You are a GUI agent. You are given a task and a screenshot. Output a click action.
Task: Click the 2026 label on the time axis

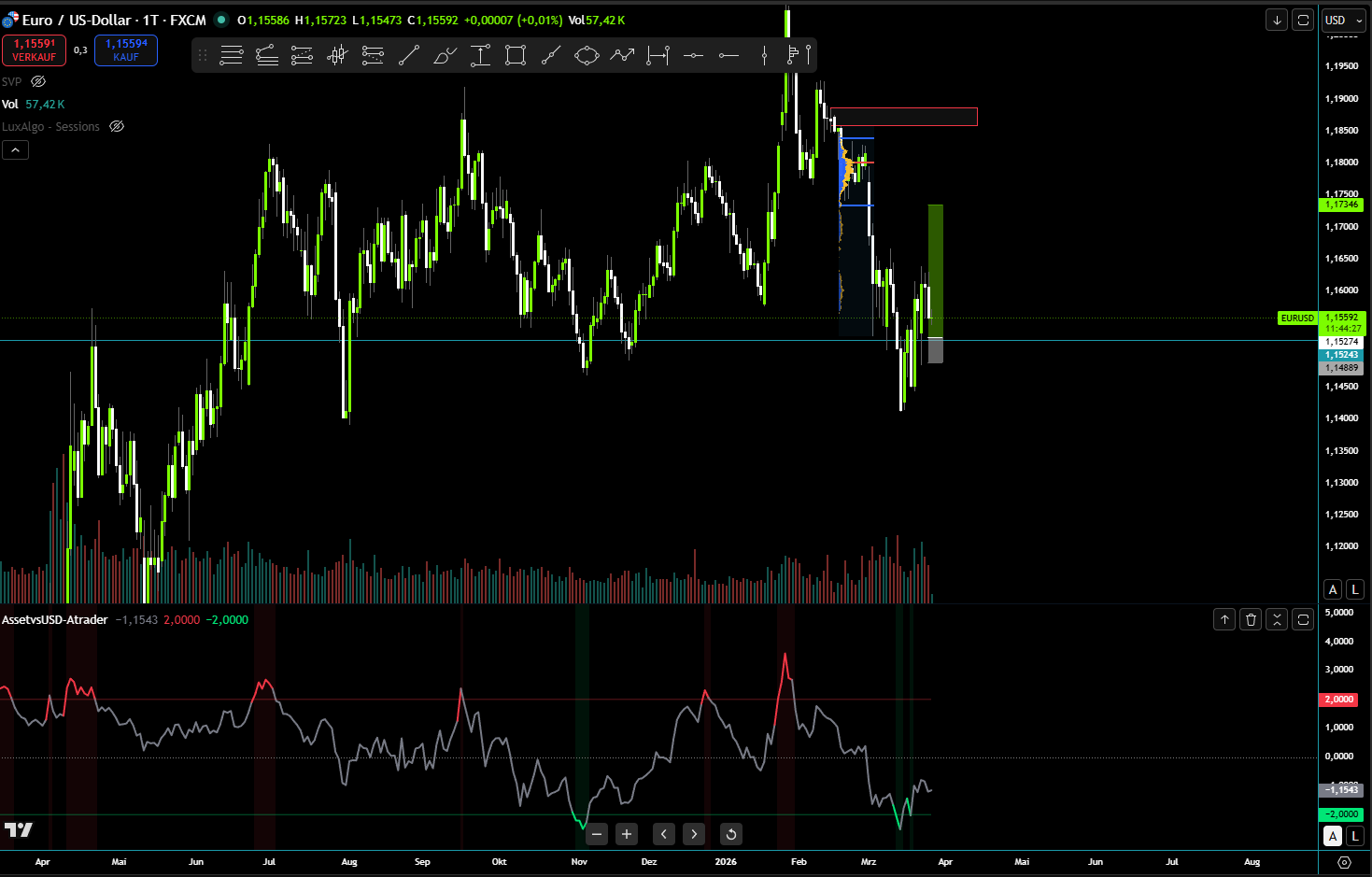[726, 862]
